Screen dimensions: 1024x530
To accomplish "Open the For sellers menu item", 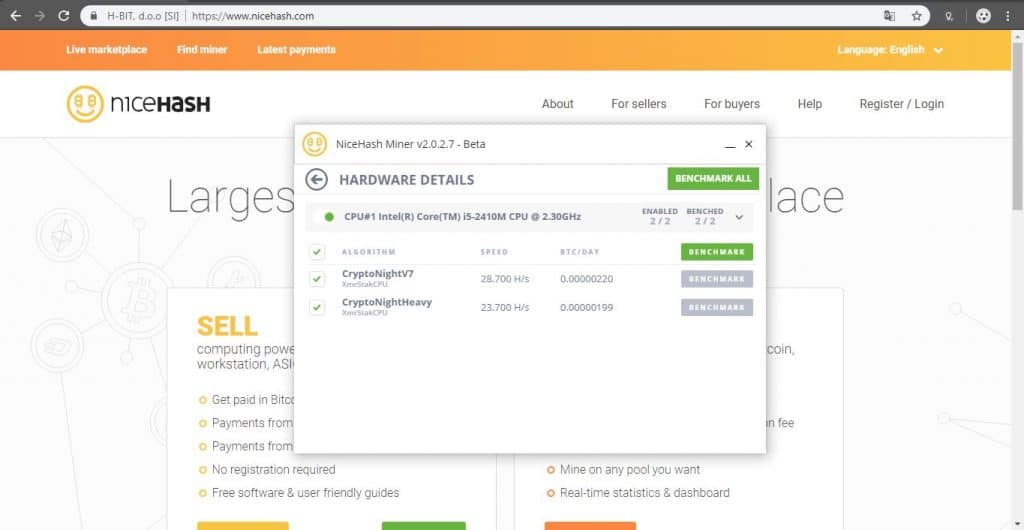I will (x=639, y=104).
